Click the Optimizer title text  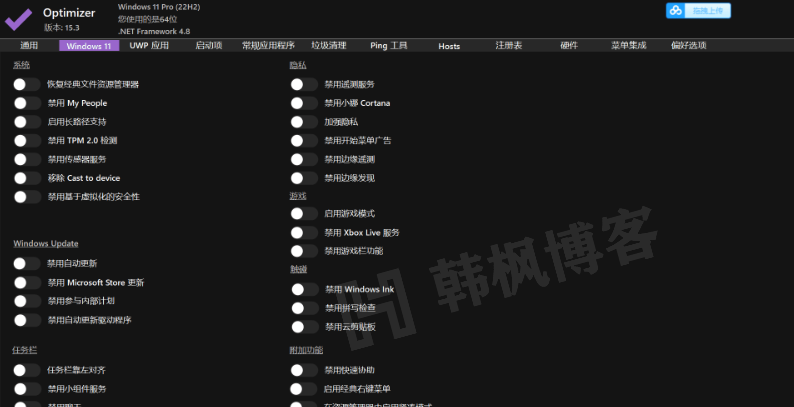coord(69,13)
